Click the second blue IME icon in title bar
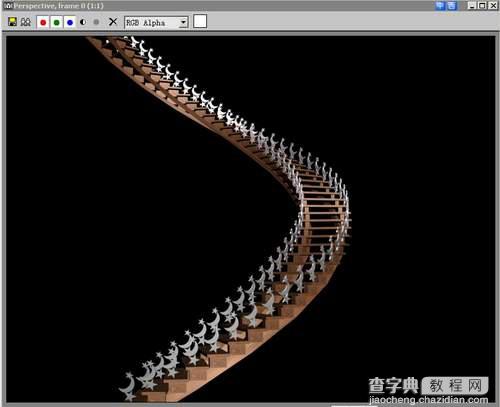This screenshot has width=500, height=407. pos(451,6)
